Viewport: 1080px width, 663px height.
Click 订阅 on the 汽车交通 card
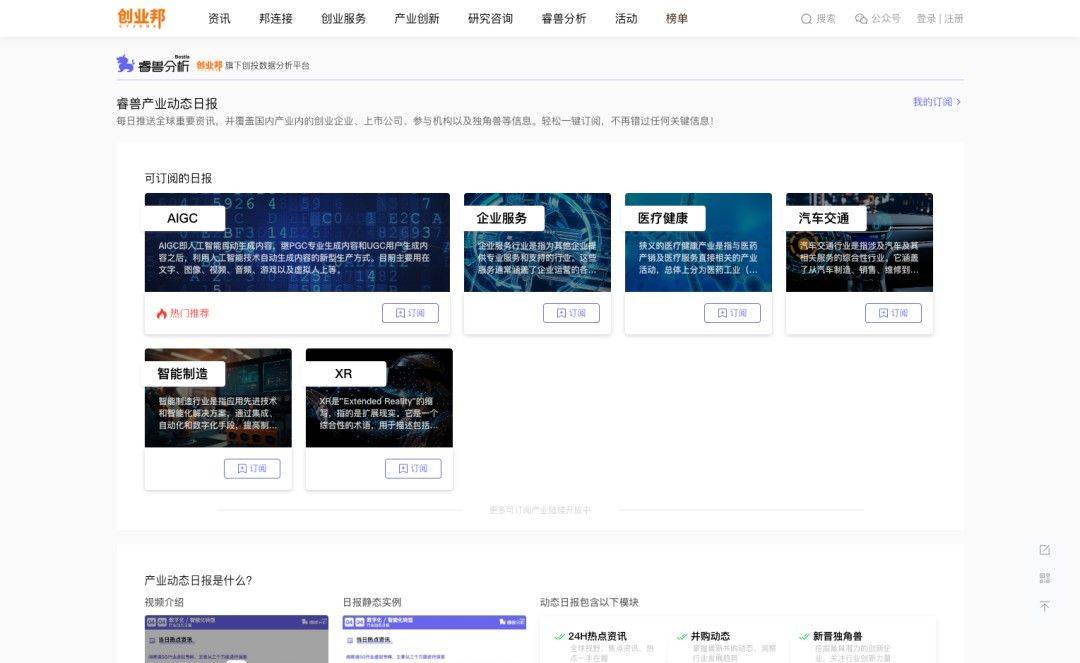[893, 313]
